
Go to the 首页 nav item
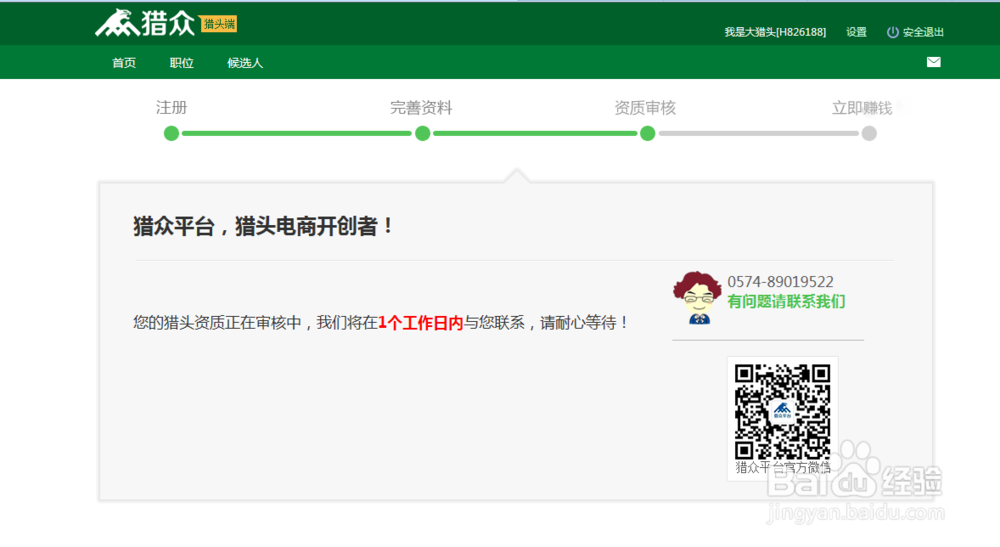(x=124, y=62)
